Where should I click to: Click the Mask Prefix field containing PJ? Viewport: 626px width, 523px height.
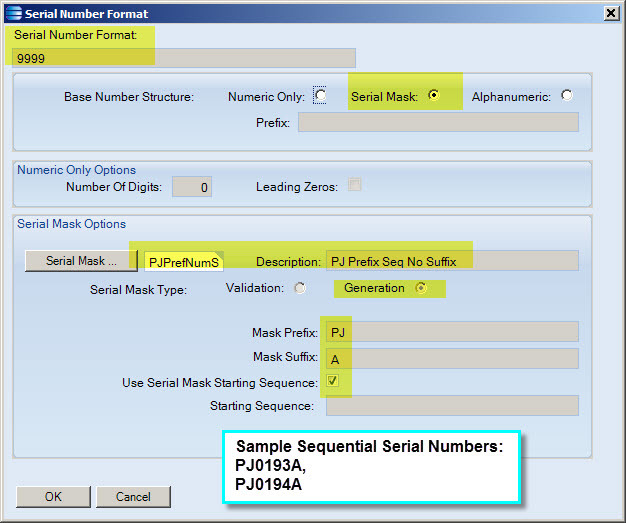point(452,332)
